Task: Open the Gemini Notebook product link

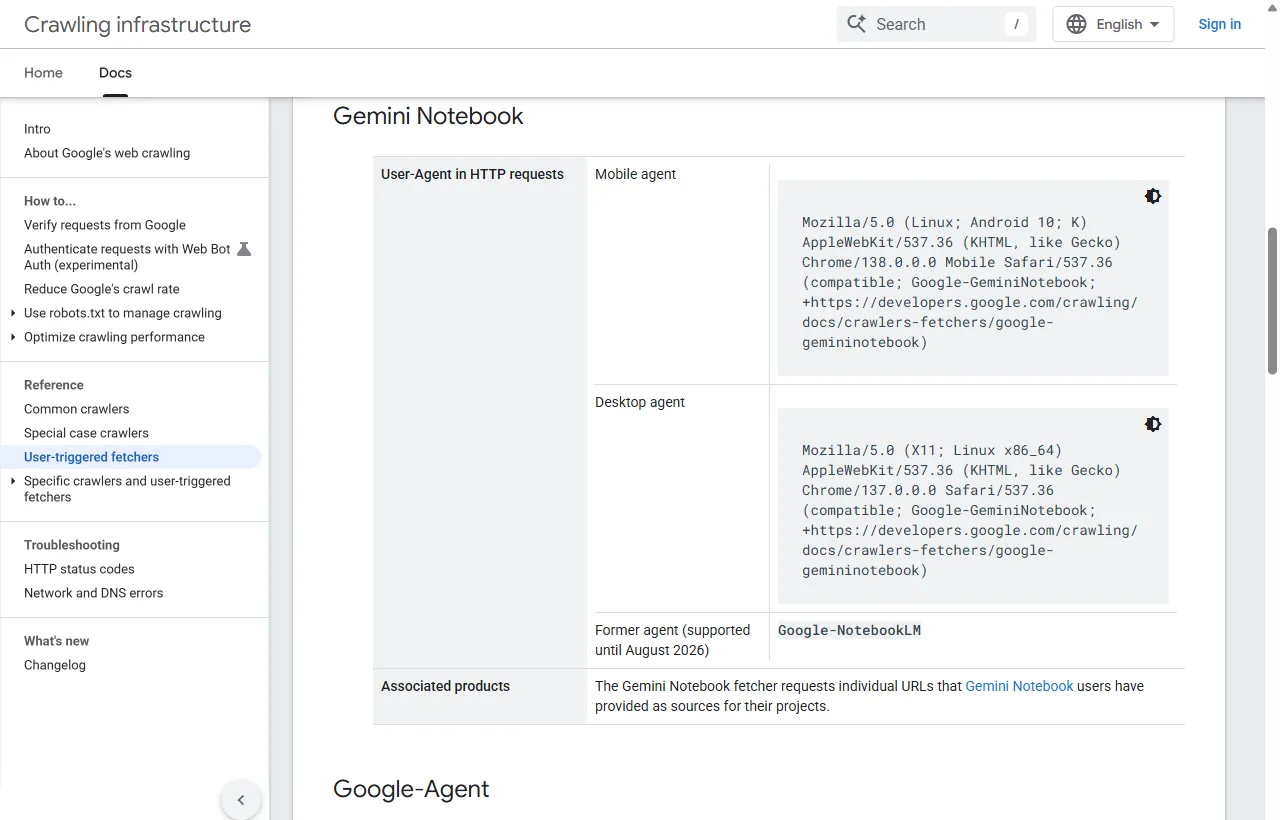Action: pyautogui.click(x=1019, y=686)
